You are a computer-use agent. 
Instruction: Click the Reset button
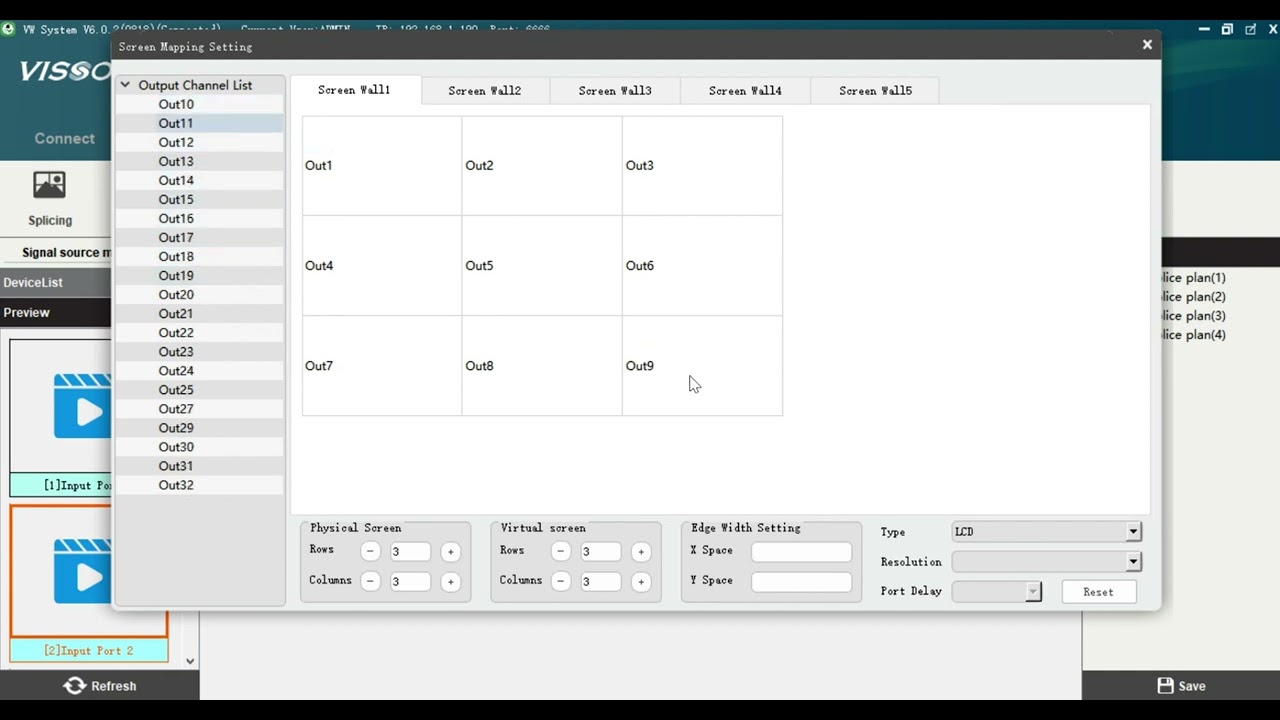[x=1098, y=592]
